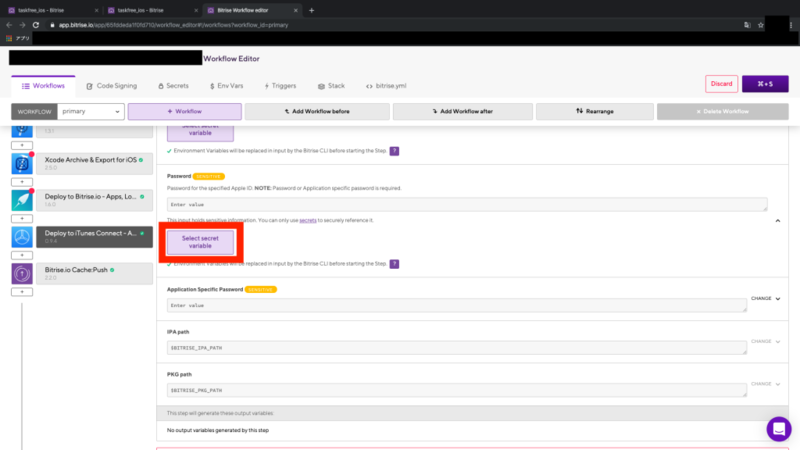The width and height of the screenshot is (800, 450).
Task: Open the apps bookmark shortcut
Action: [18, 38]
